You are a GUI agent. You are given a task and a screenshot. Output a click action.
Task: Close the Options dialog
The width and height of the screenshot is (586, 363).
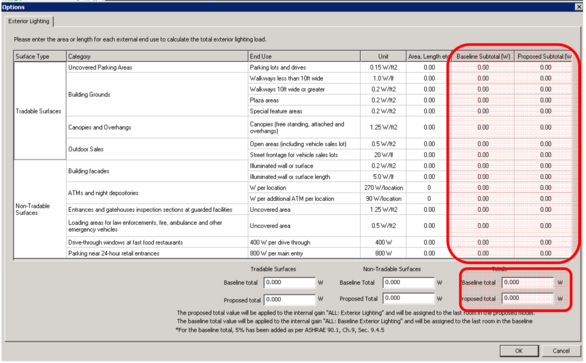[578, 7]
